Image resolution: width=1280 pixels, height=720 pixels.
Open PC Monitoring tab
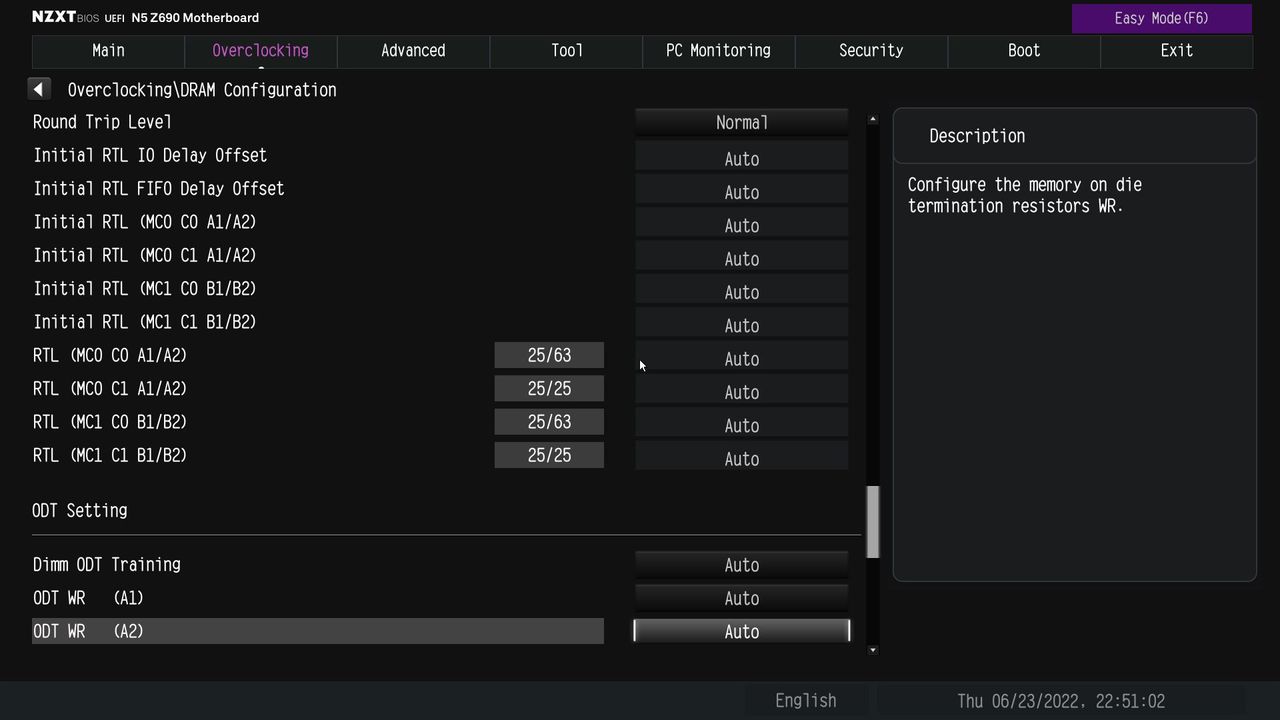[x=719, y=51]
